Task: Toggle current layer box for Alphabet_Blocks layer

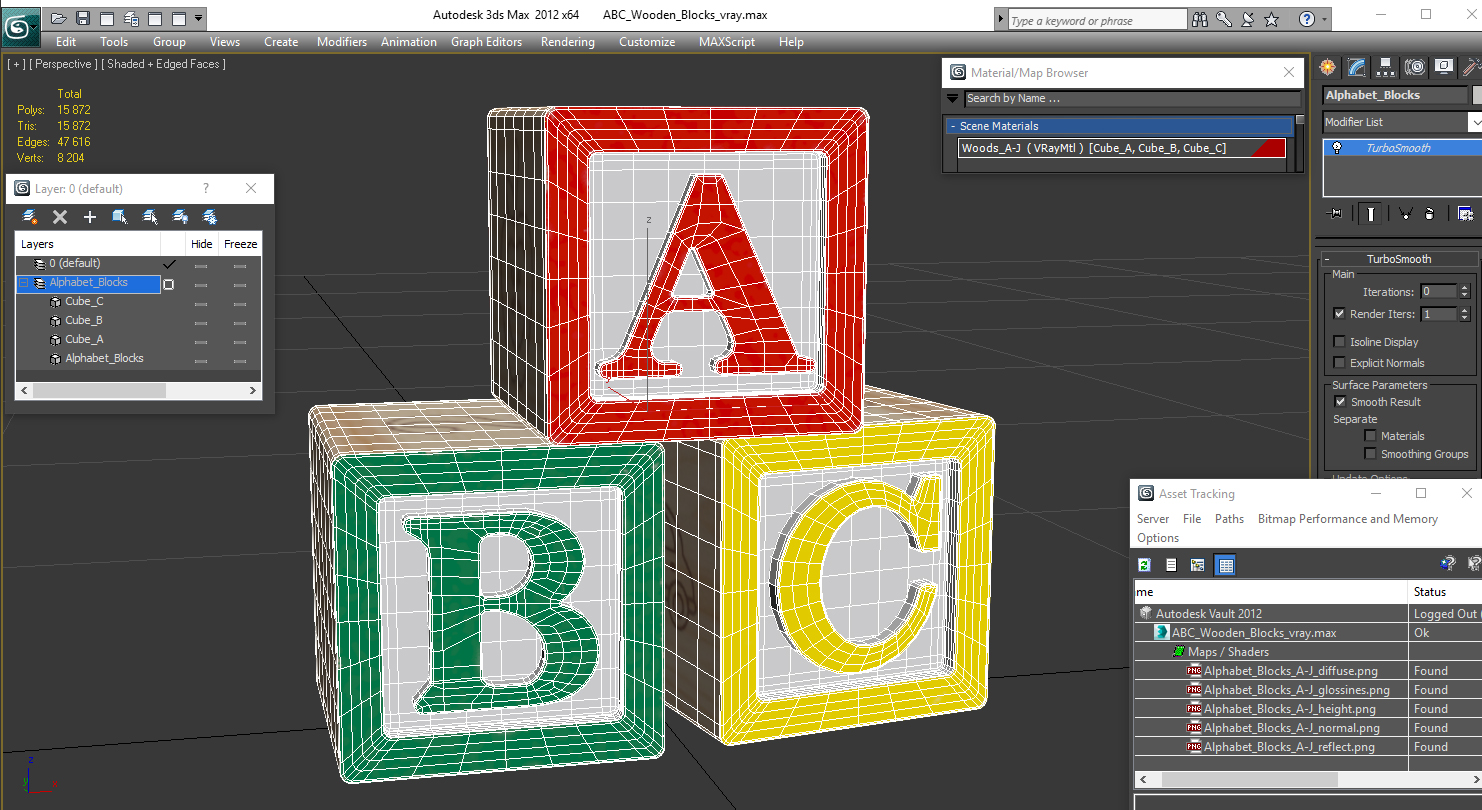Action: (x=168, y=284)
